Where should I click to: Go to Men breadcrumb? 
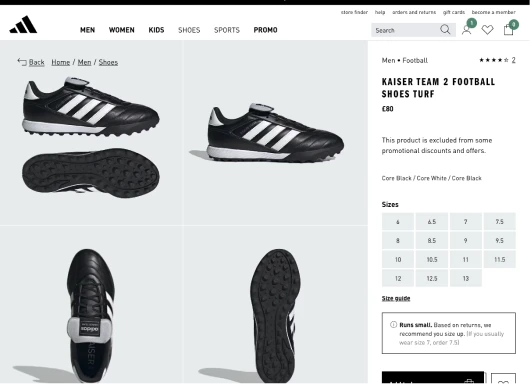[85, 62]
